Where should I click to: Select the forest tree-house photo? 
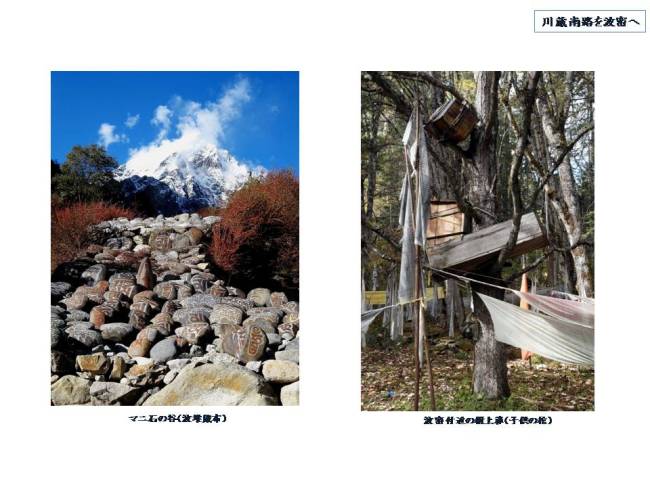[x=478, y=241]
